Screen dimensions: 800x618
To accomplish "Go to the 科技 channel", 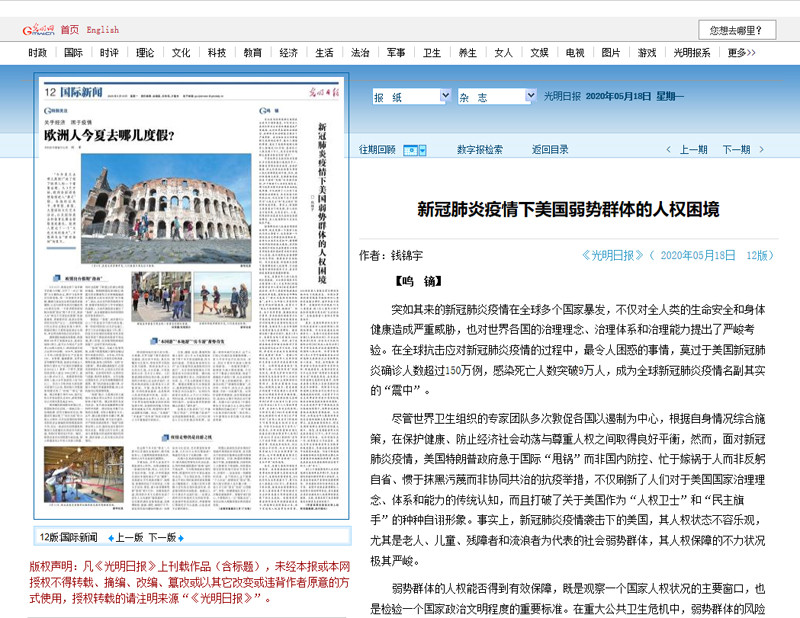I will coord(216,53).
